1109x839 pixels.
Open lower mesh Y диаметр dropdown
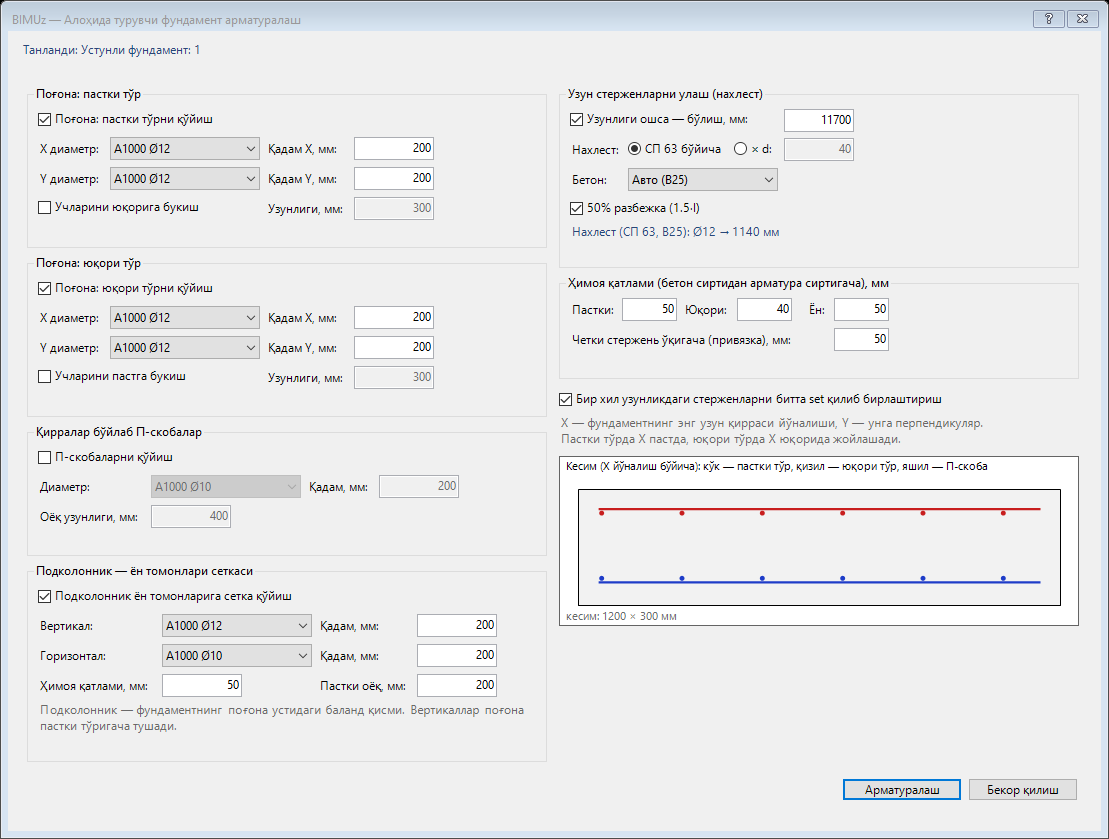185,179
